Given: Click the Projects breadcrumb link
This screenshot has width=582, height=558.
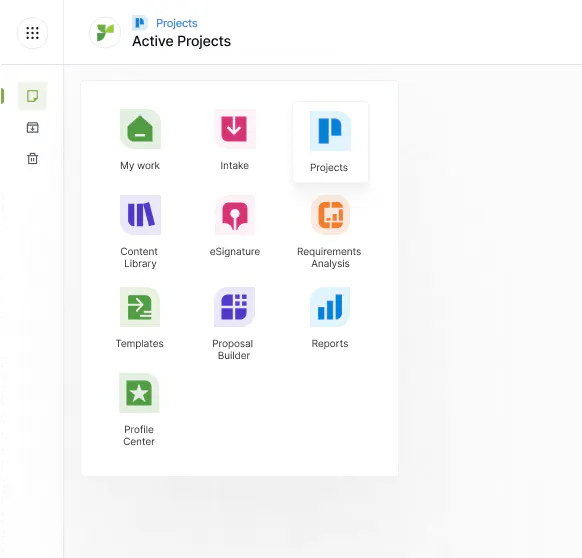Looking at the screenshot, I should click(x=177, y=23).
